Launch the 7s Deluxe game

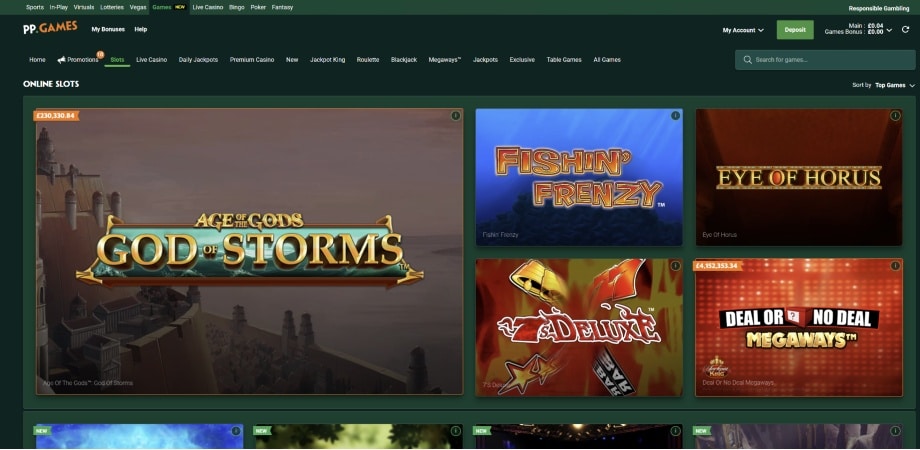coord(579,327)
